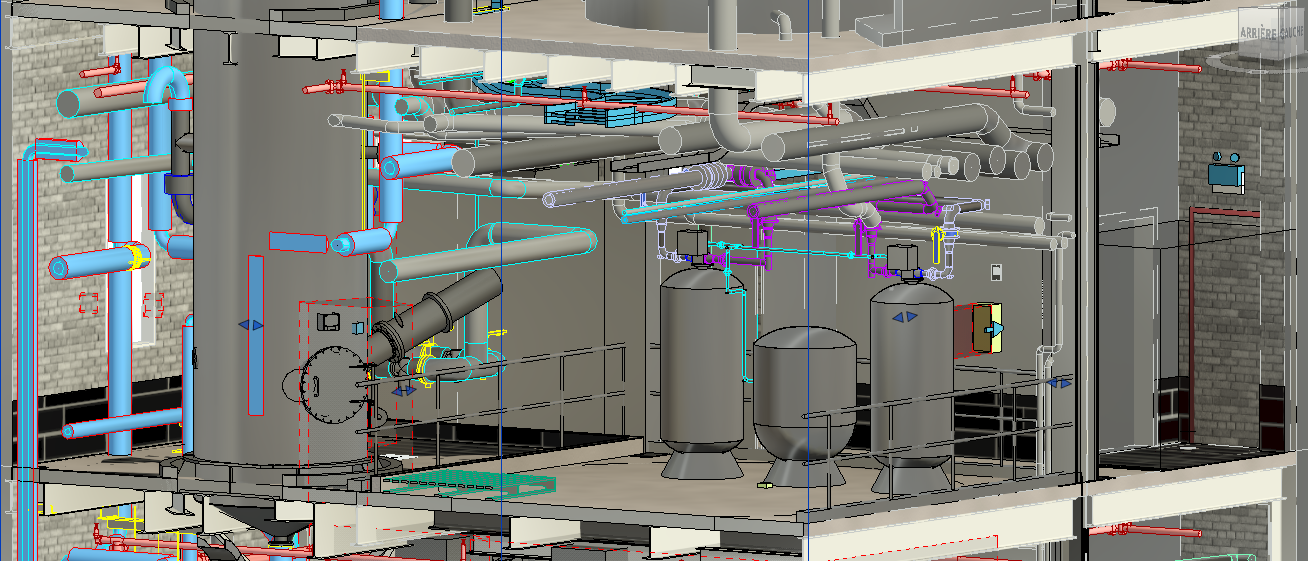1308x561 pixels.
Task: Select the green floor grating
Action: (x=470, y=484)
